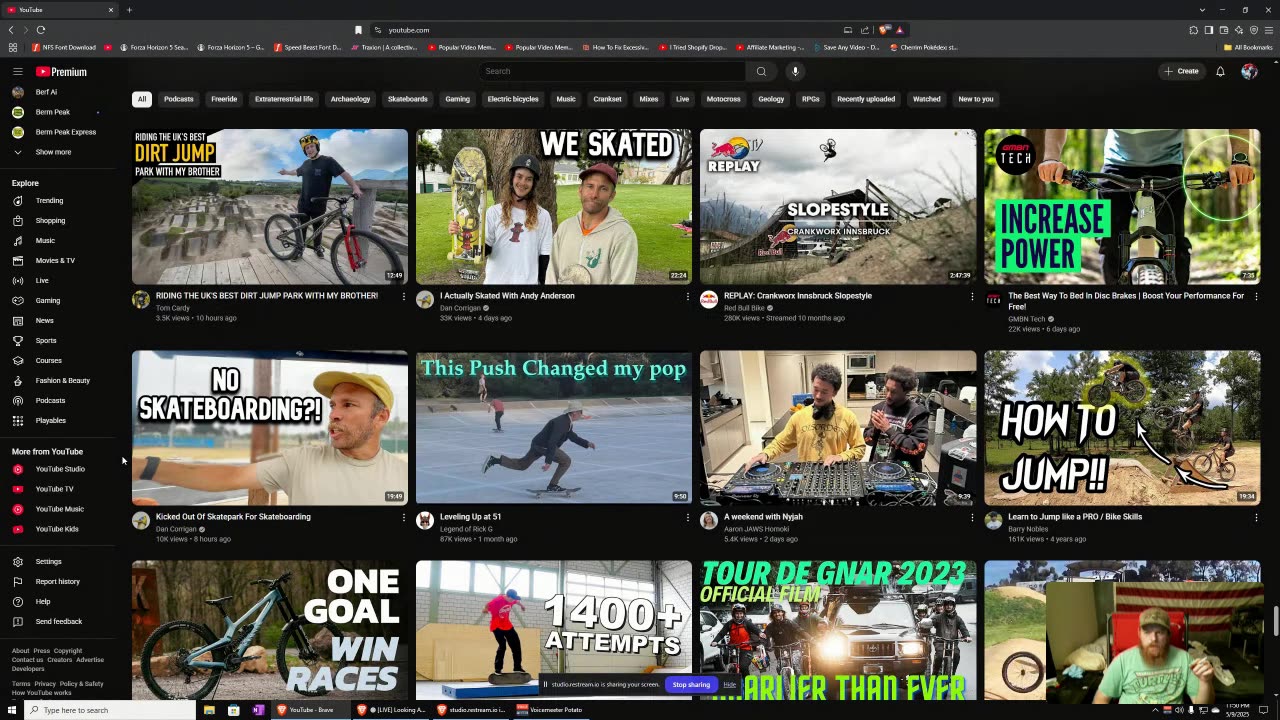Viewport: 1280px width, 720px height.
Task: Click the page vertical scrollbar
Action: [x=1275, y=620]
